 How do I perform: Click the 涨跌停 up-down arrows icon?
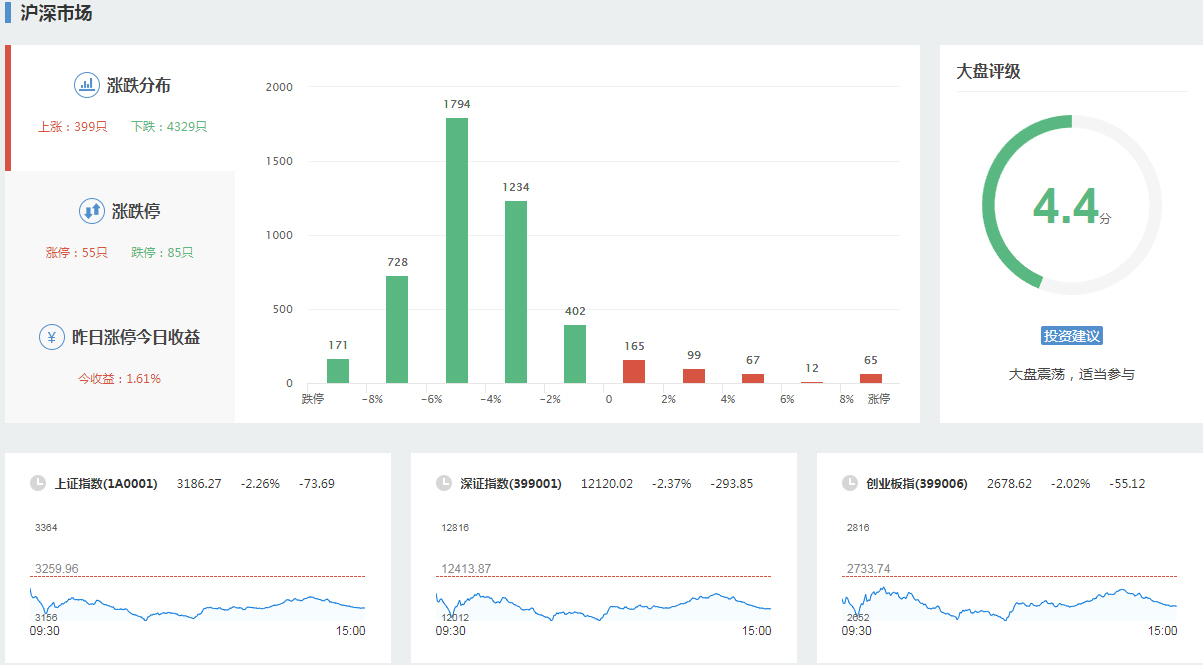pyautogui.click(x=92, y=211)
